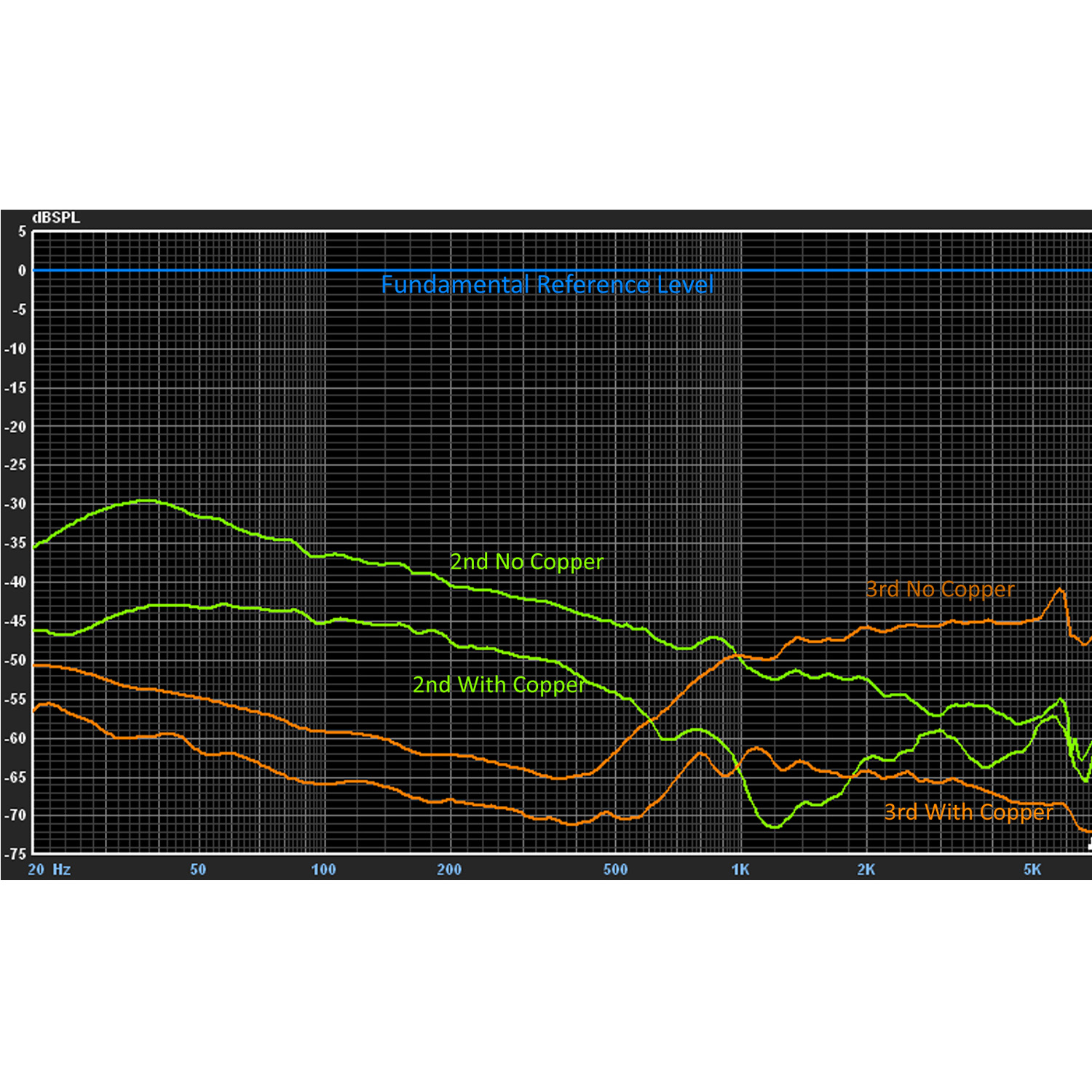Click the "3rd With Copper" curve label
This screenshot has width=1092, height=1092.
[968, 812]
